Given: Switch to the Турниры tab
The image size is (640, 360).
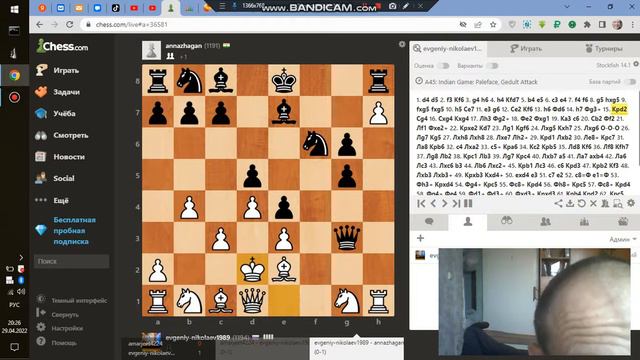Looking at the screenshot, I should [604, 49].
